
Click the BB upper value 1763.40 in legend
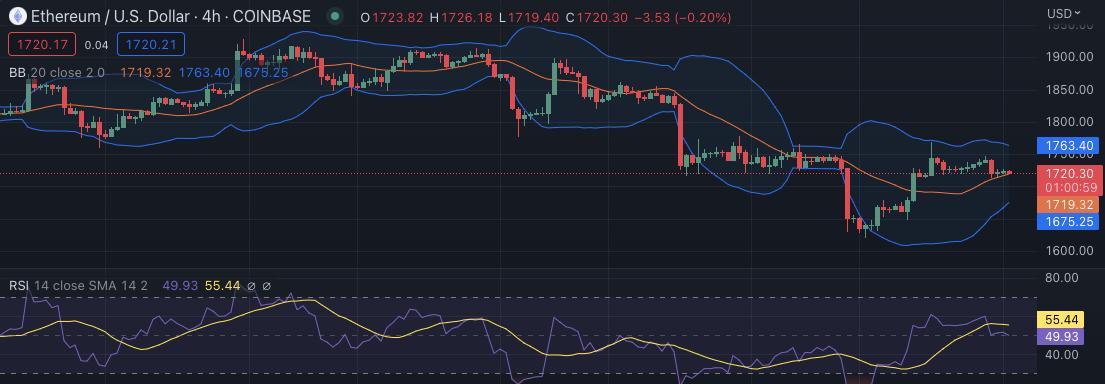(204, 72)
